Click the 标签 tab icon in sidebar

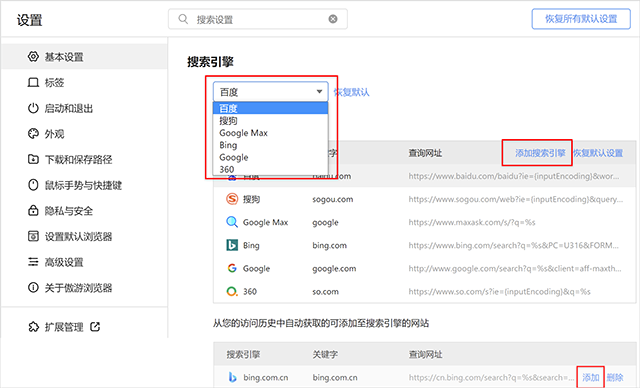(33, 82)
